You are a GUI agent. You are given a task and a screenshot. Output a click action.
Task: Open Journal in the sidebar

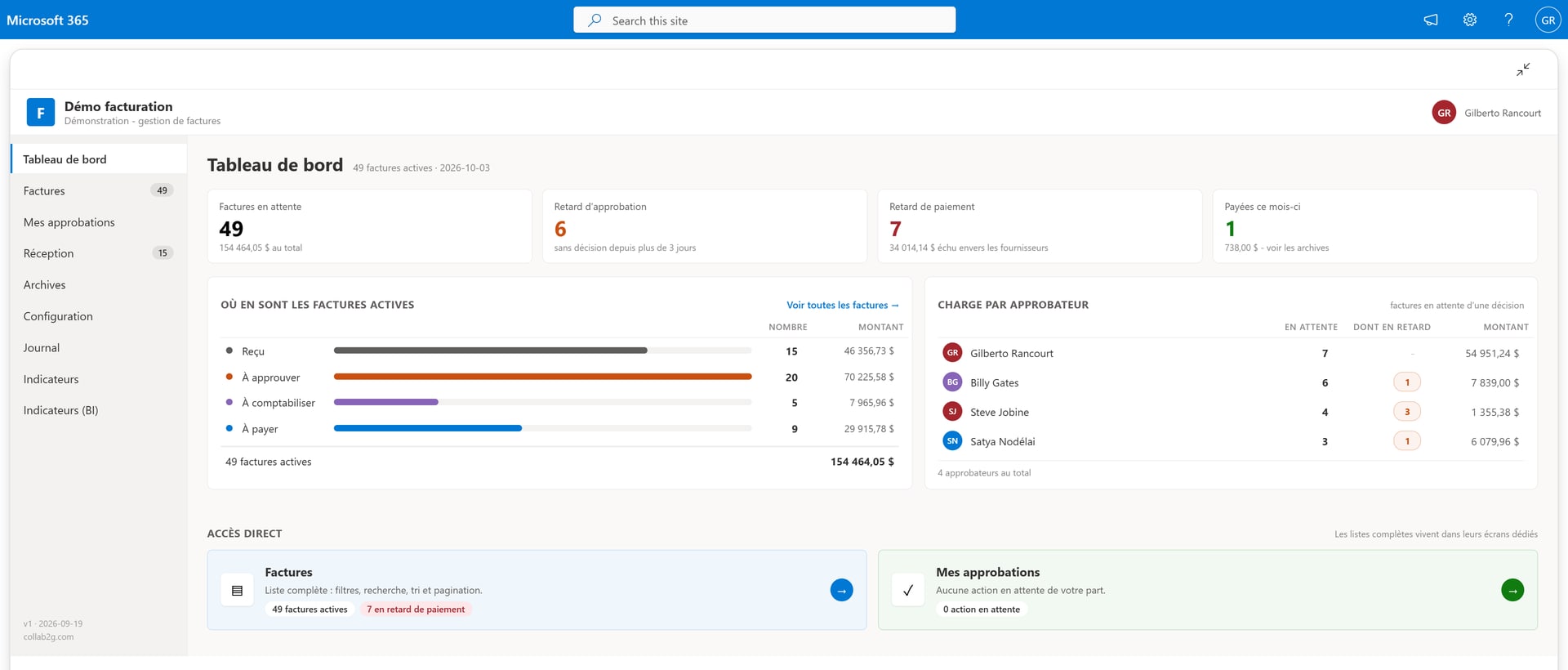99,348
